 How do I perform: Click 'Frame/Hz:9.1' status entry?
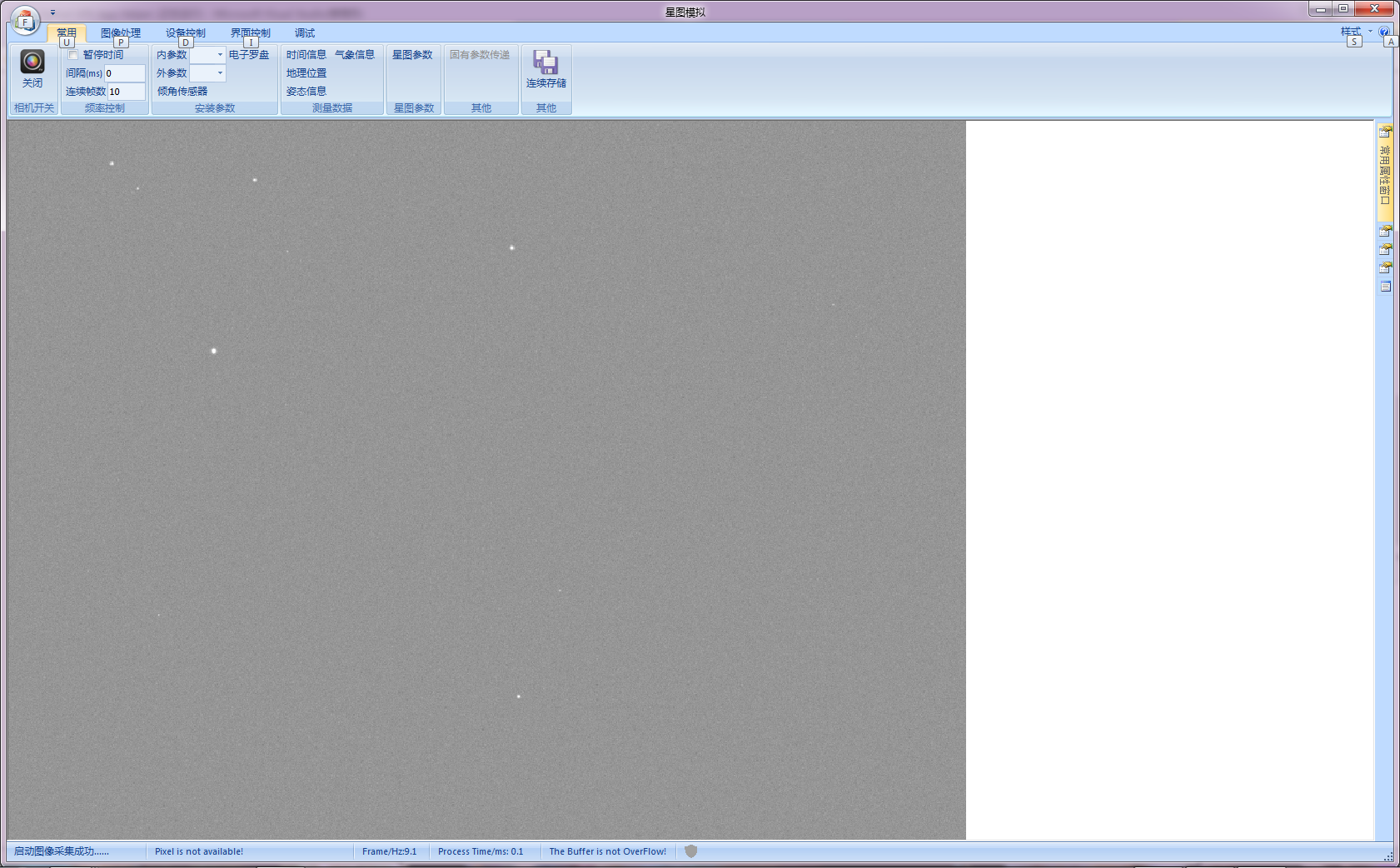(389, 851)
